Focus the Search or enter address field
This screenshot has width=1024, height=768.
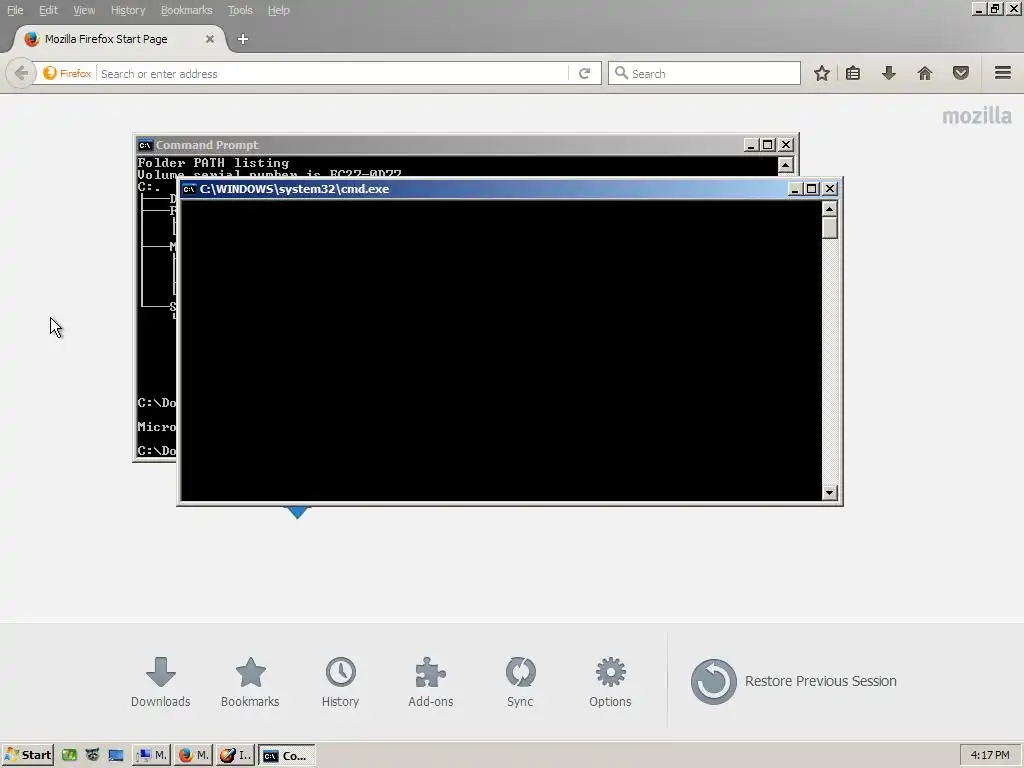click(x=333, y=73)
